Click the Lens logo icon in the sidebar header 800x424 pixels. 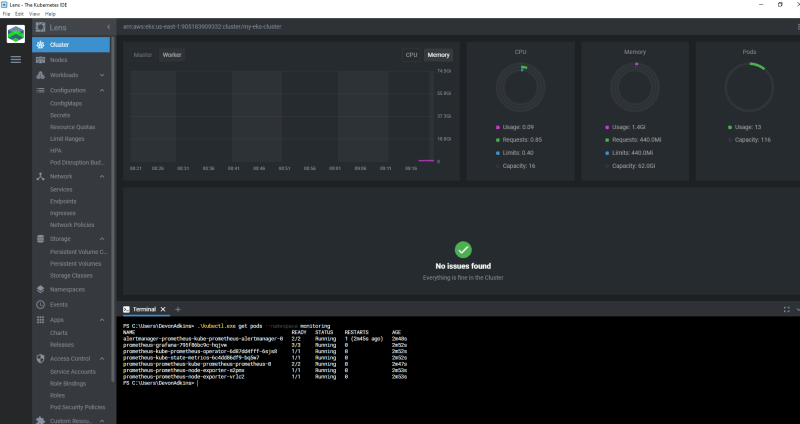coord(40,27)
